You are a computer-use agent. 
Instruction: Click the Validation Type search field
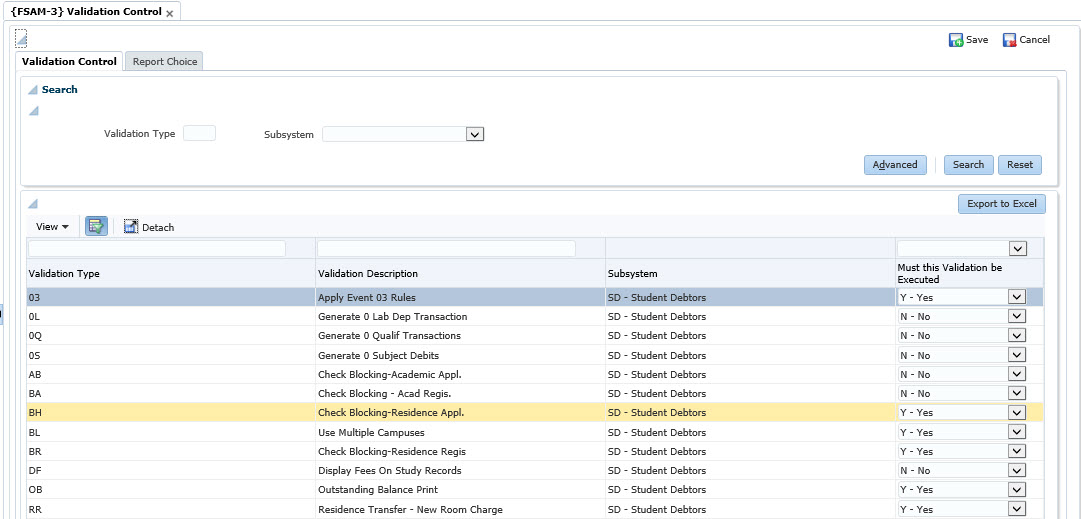tap(199, 134)
